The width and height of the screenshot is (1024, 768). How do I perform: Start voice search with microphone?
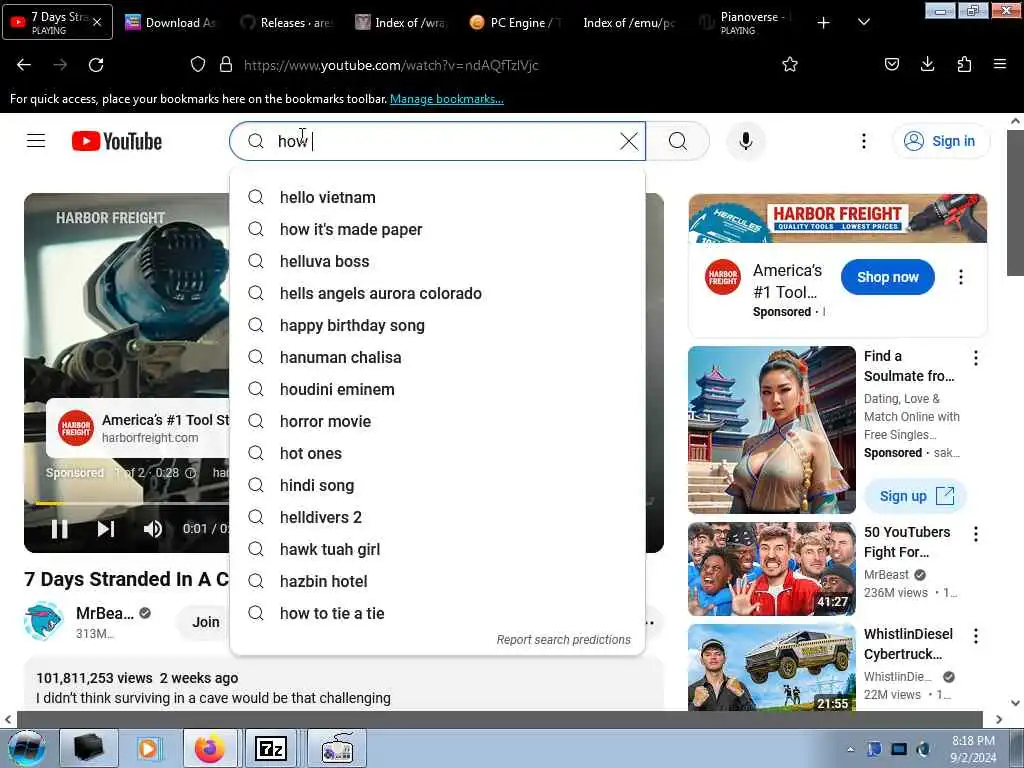point(746,141)
